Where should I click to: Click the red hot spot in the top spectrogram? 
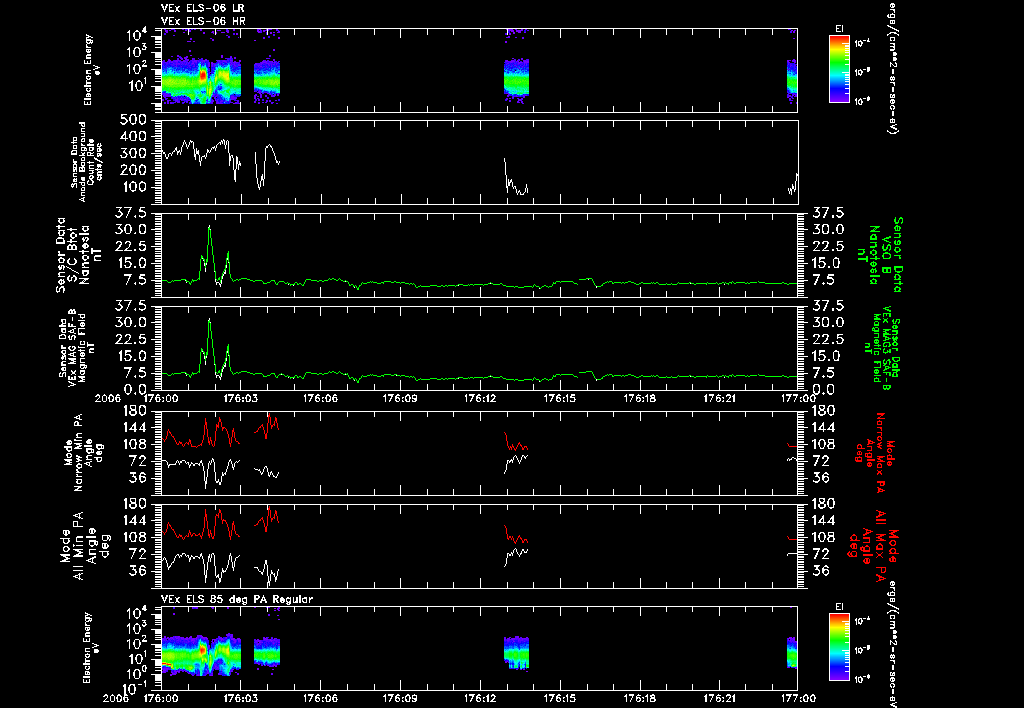pyautogui.click(x=202, y=76)
